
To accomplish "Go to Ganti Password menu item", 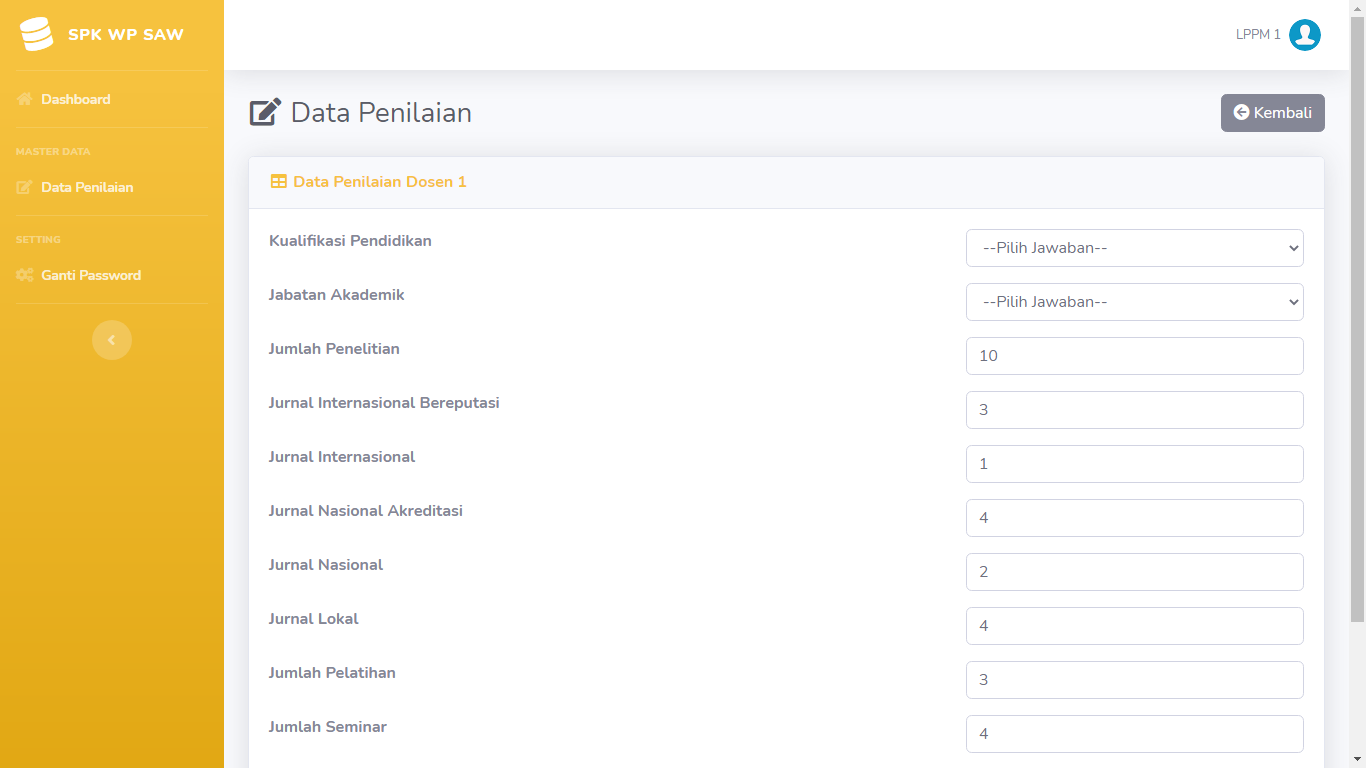I will click(x=91, y=275).
